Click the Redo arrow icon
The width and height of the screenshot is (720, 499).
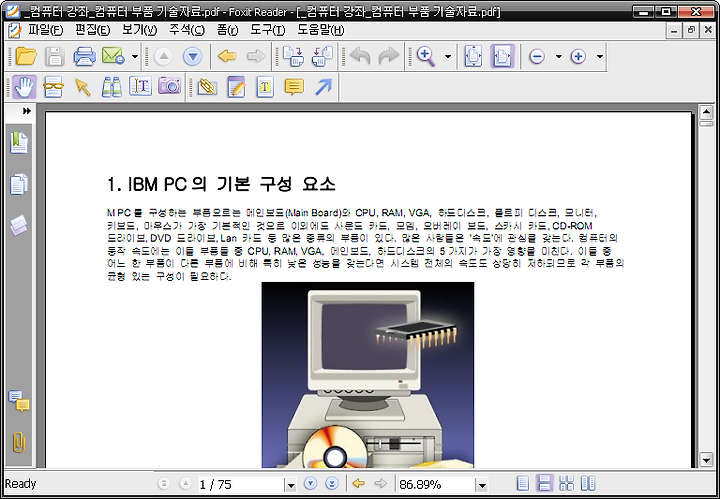[x=388, y=56]
